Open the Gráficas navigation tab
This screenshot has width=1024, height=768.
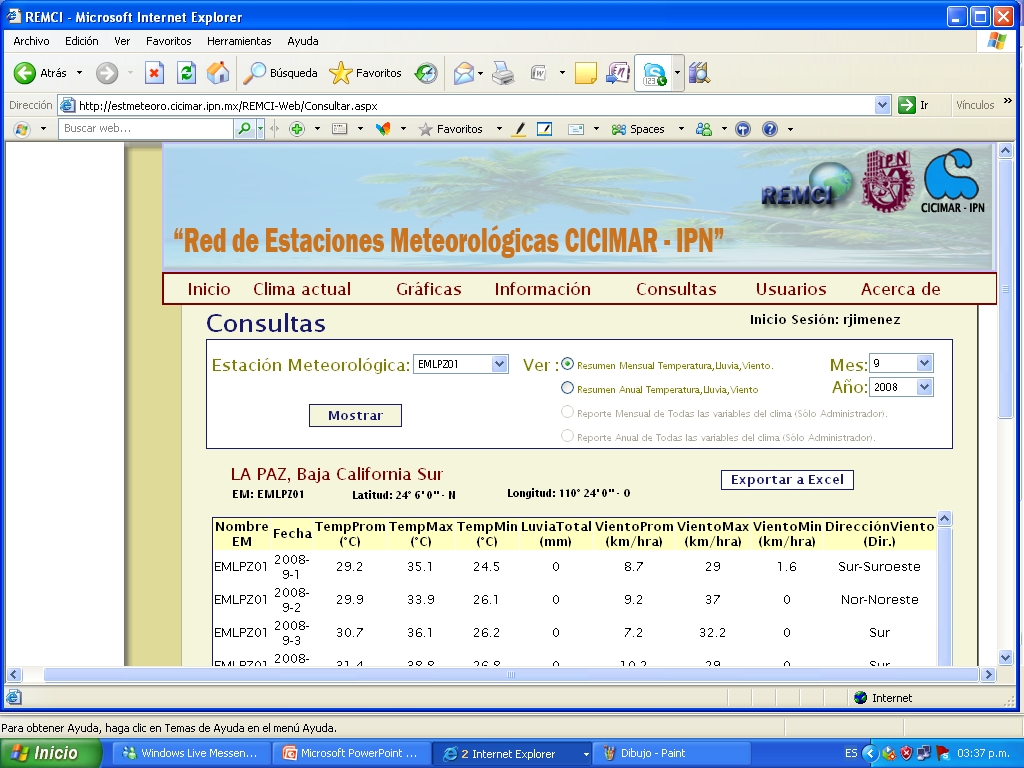coord(428,289)
